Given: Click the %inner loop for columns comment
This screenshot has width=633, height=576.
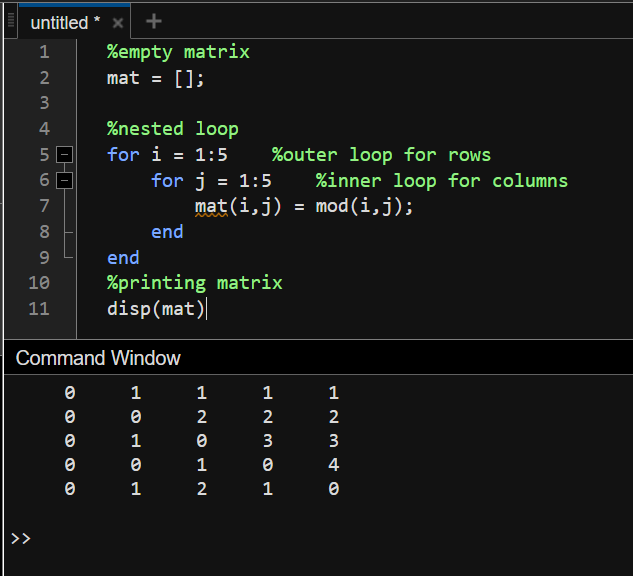Looking at the screenshot, I should (441, 181).
